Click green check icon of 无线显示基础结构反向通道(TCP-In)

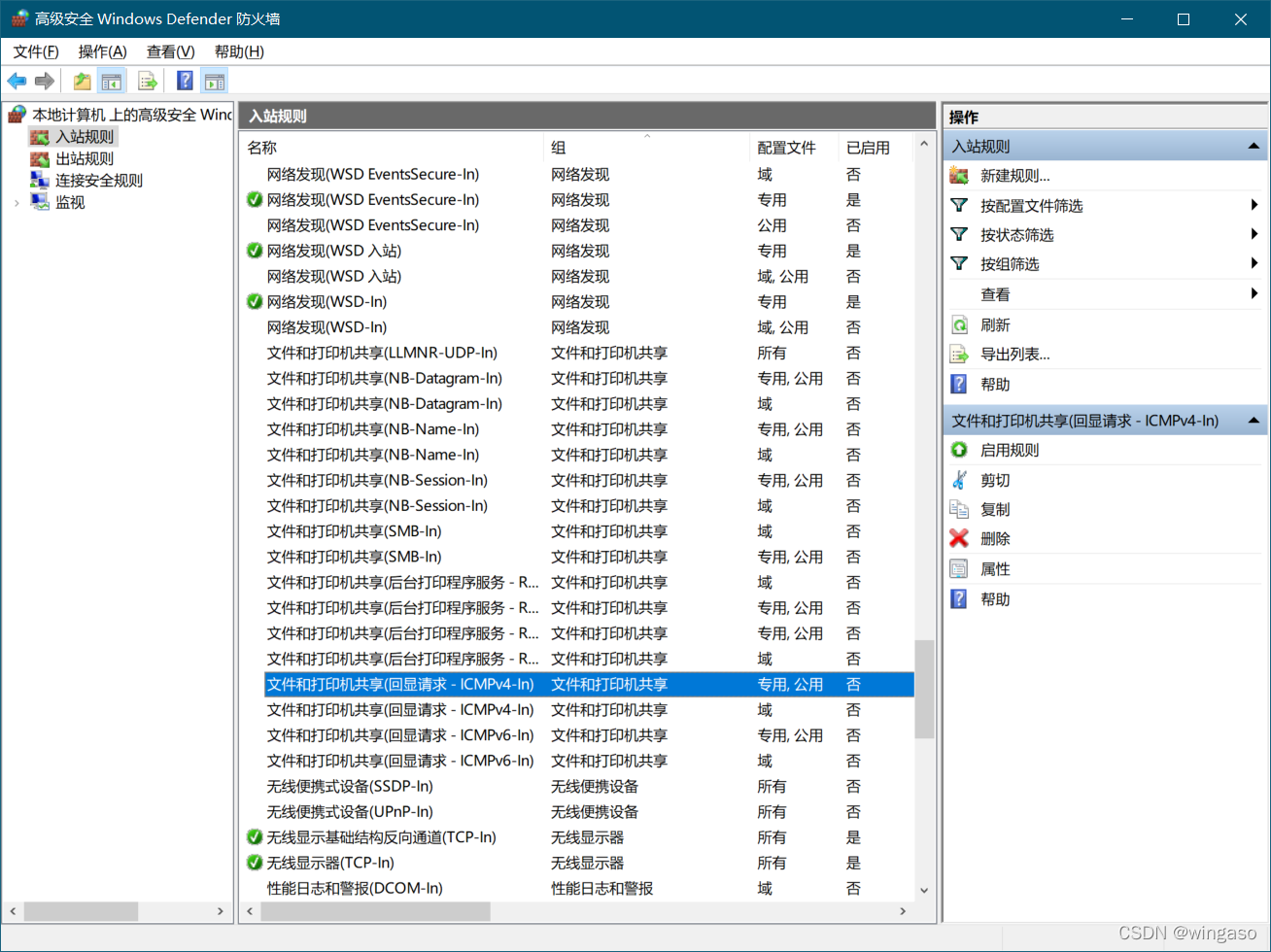(x=255, y=837)
